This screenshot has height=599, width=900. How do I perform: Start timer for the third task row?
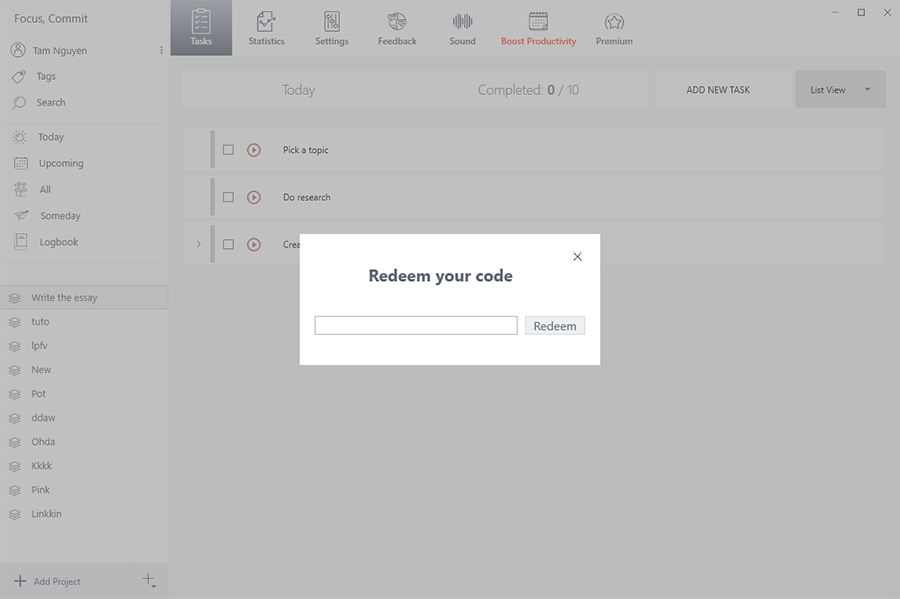coord(254,244)
